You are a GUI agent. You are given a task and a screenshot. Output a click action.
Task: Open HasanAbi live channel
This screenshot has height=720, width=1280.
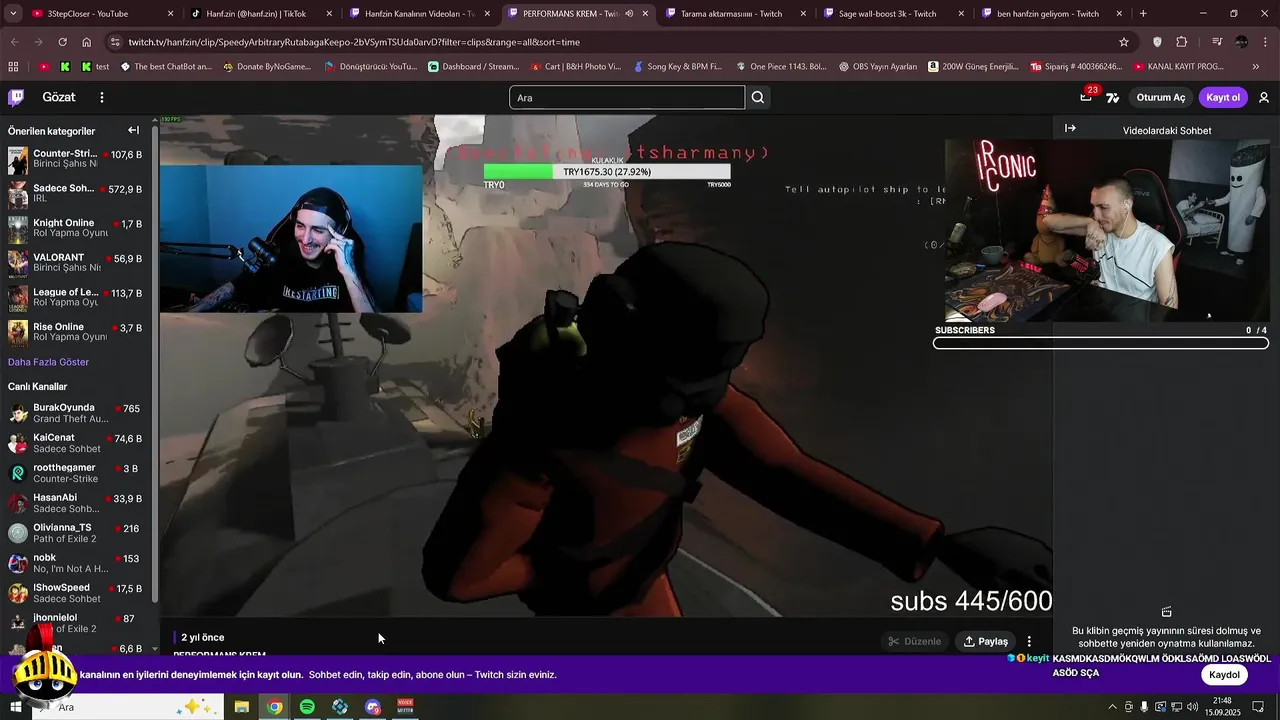click(x=76, y=503)
